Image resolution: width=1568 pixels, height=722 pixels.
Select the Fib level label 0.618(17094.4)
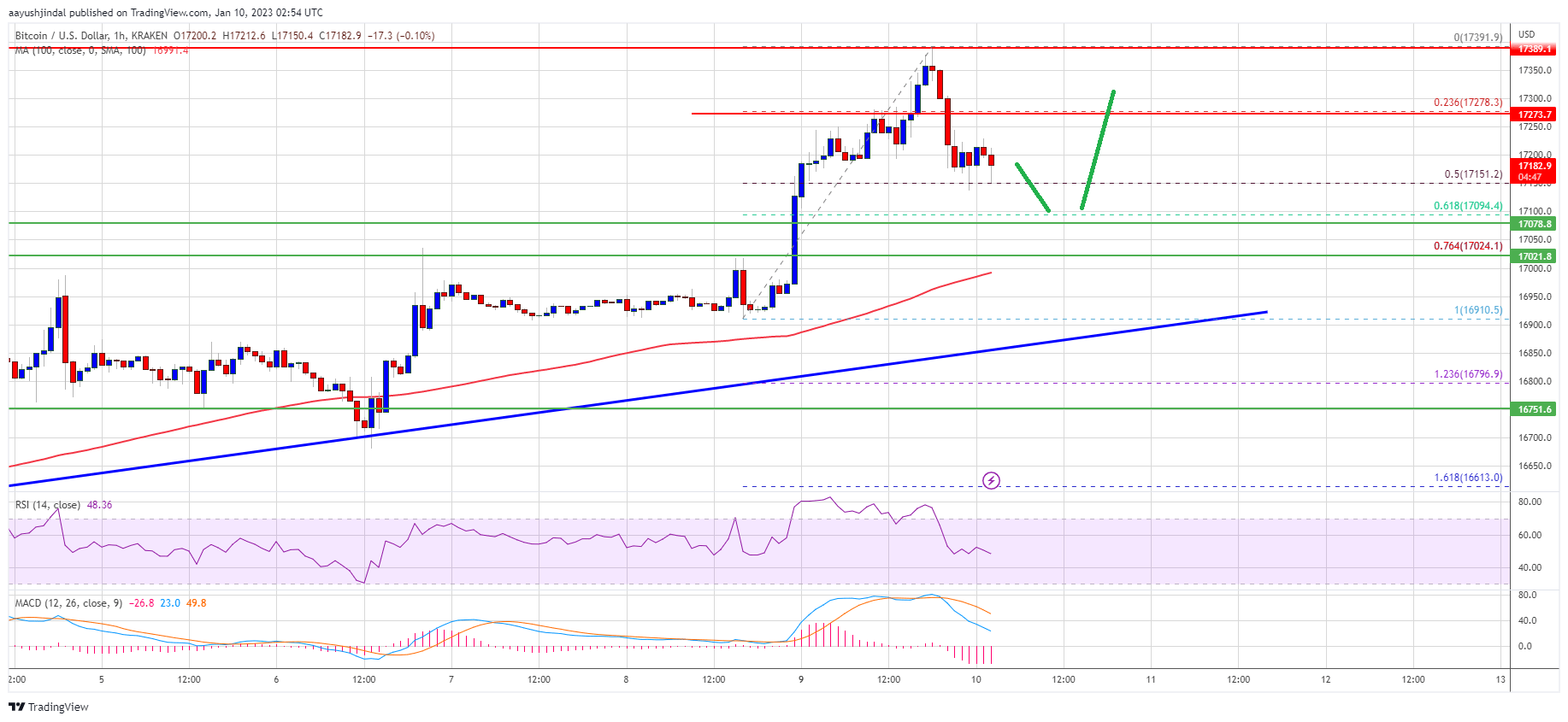(x=1468, y=206)
